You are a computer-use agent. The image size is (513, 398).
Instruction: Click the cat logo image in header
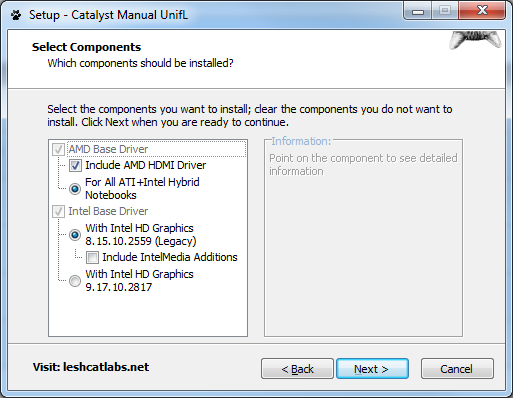point(475,40)
